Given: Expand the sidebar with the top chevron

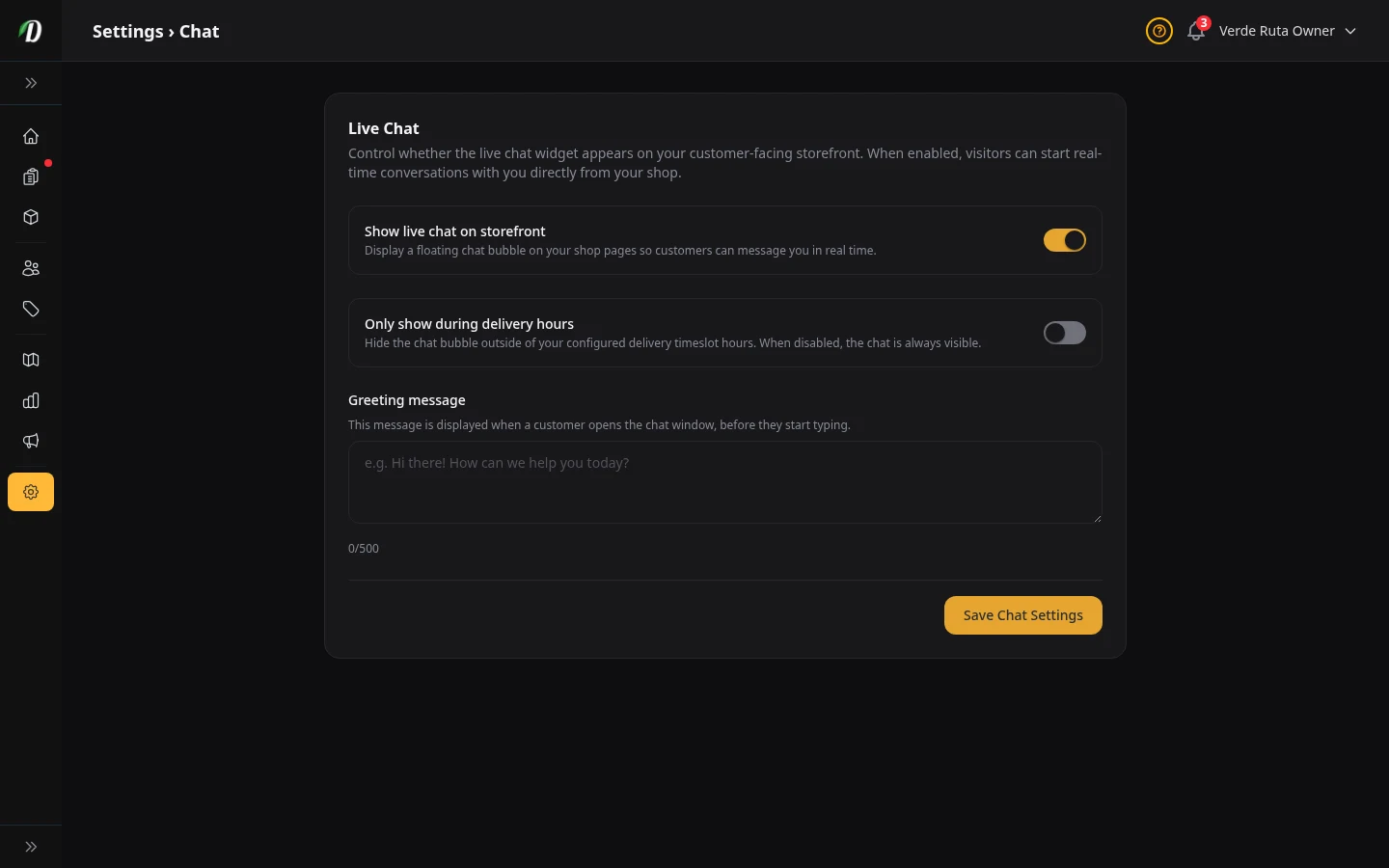Looking at the screenshot, I should [x=31, y=83].
